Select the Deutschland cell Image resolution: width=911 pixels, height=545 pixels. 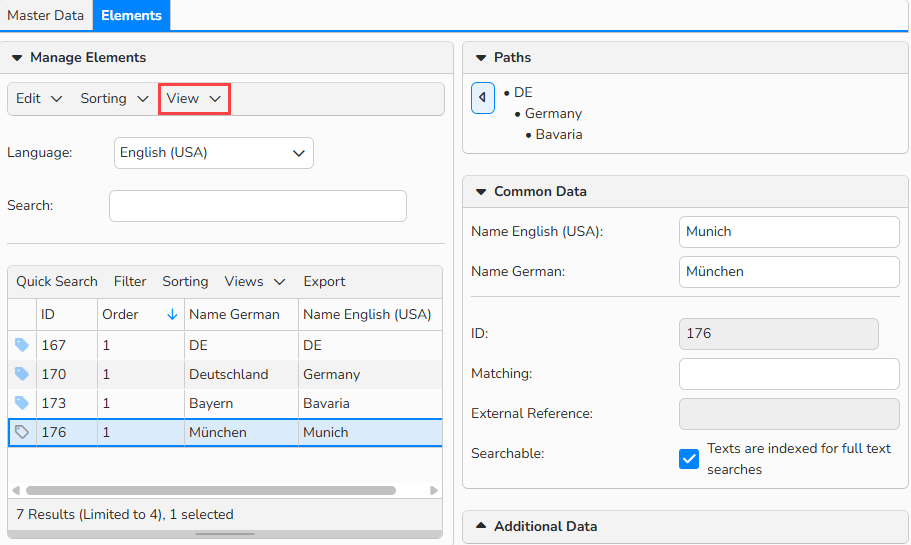241,374
